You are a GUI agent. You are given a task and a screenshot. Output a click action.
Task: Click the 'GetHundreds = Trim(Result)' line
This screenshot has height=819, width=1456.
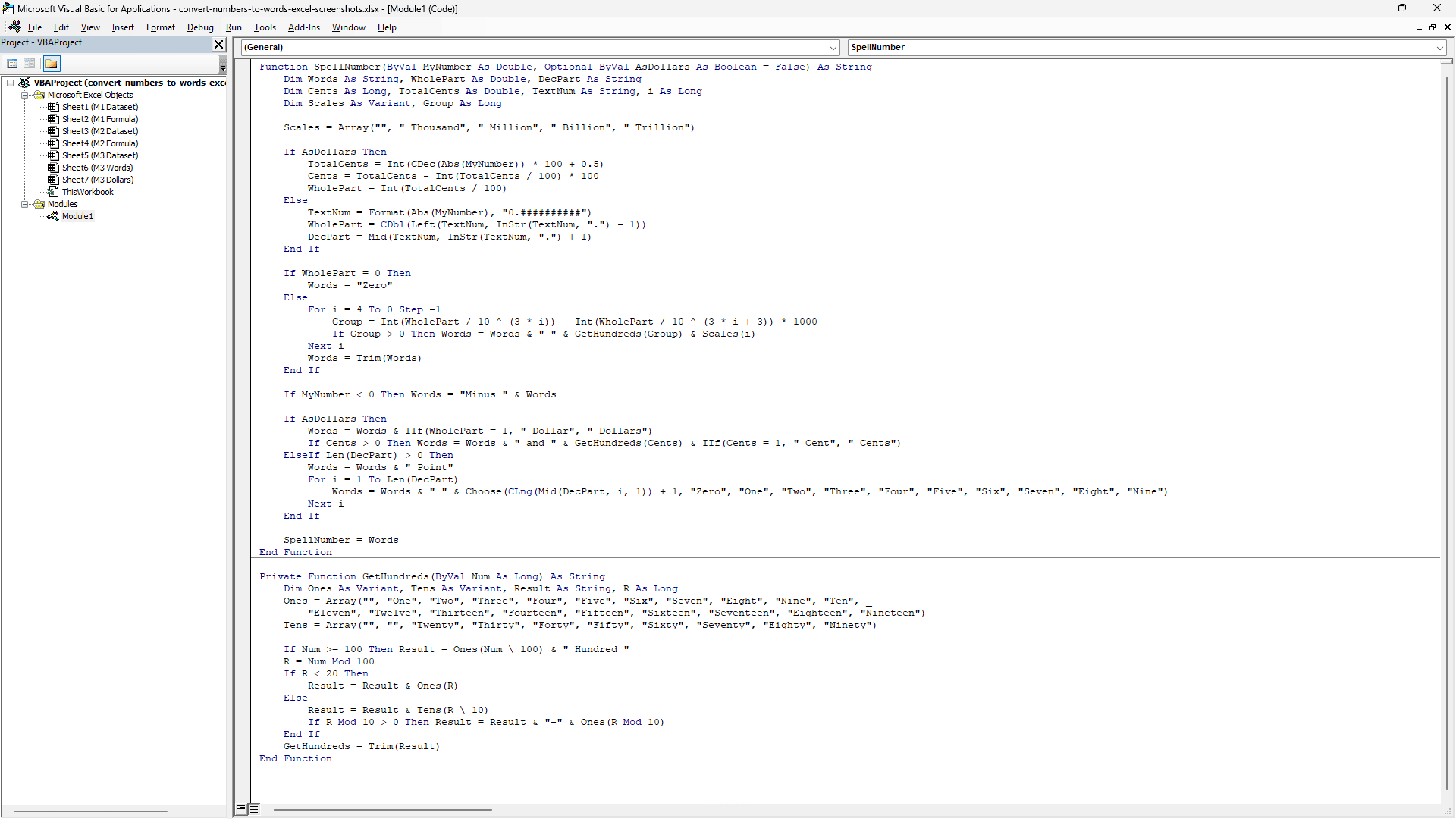coord(362,746)
